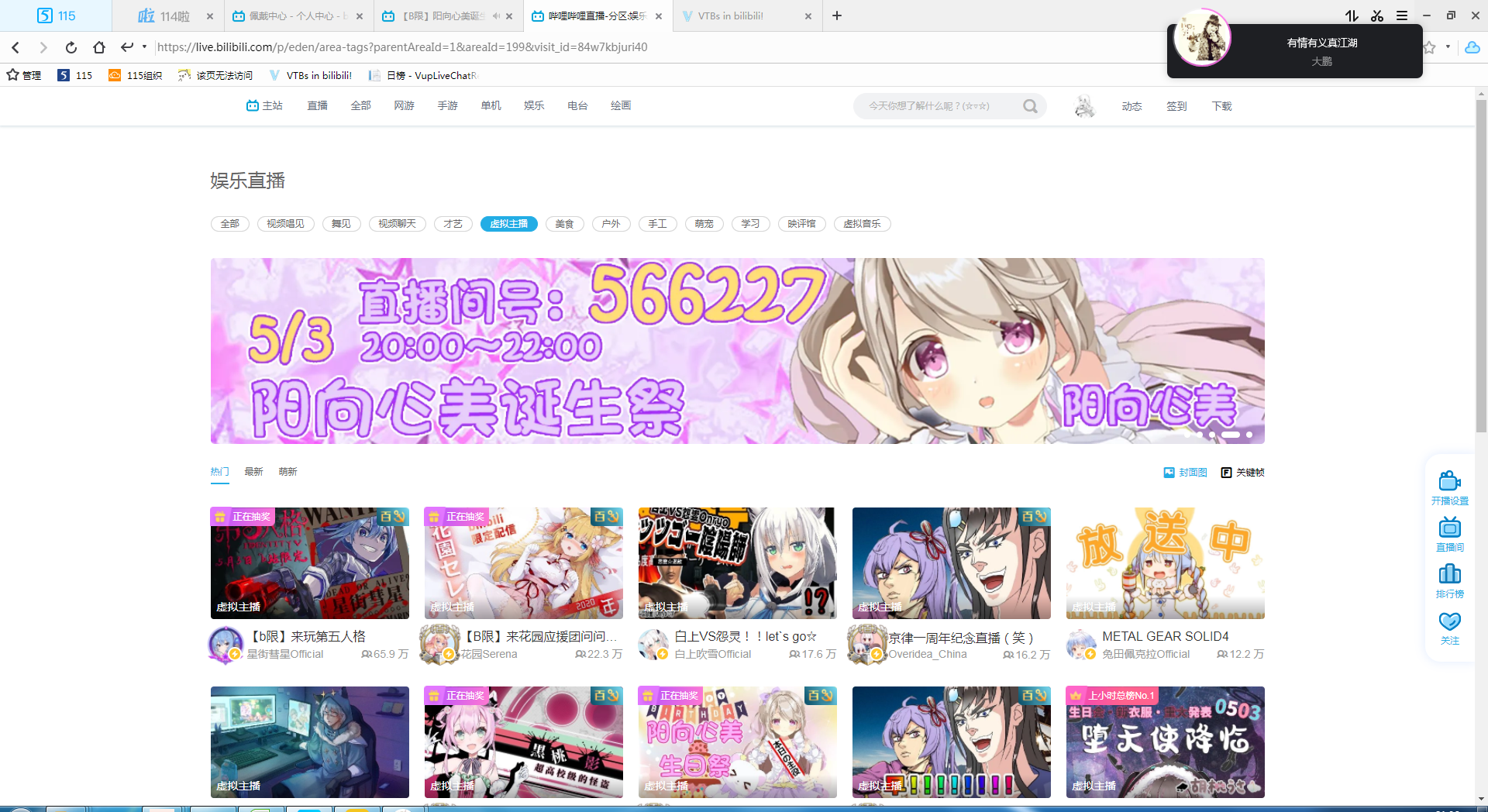Viewport: 1488px width, 812px height.
Task: Open the user avatar in bilibili header
Action: coord(1084,106)
